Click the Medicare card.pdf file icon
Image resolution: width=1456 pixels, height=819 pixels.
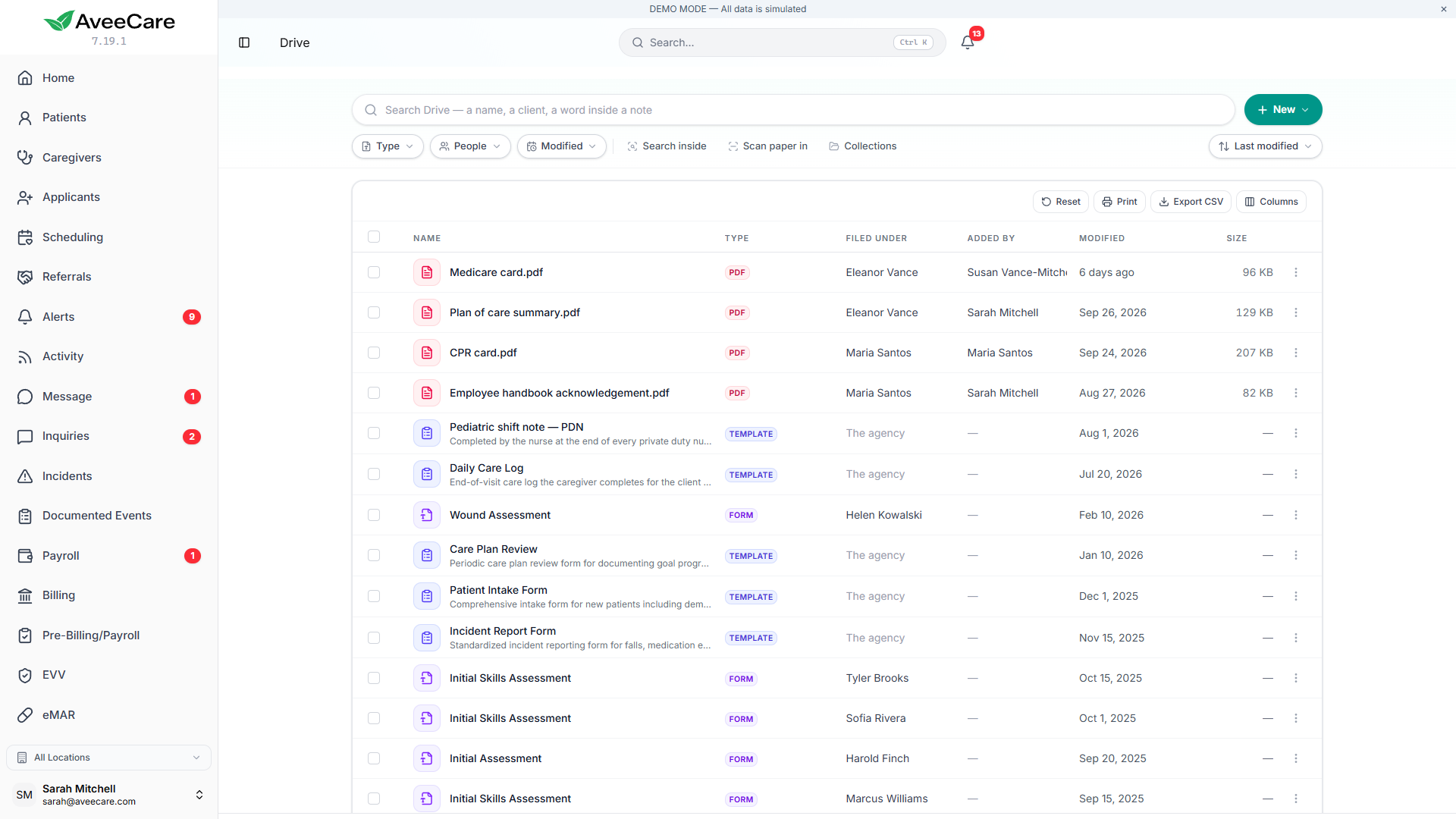tap(427, 272)
